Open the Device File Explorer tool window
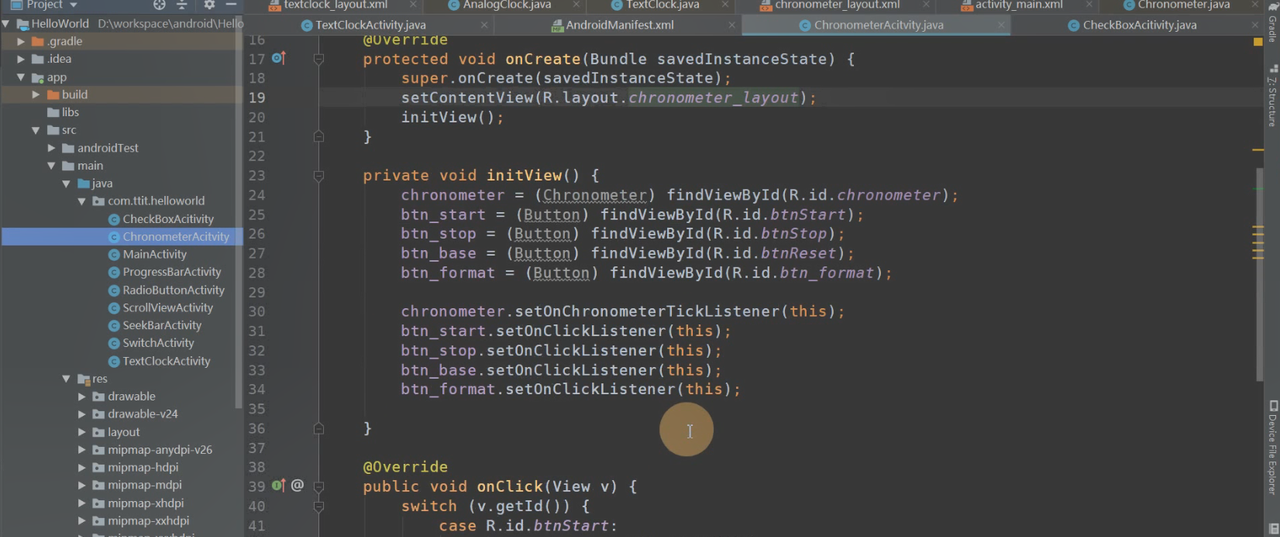1280x537 pixels. (1272, 447)
